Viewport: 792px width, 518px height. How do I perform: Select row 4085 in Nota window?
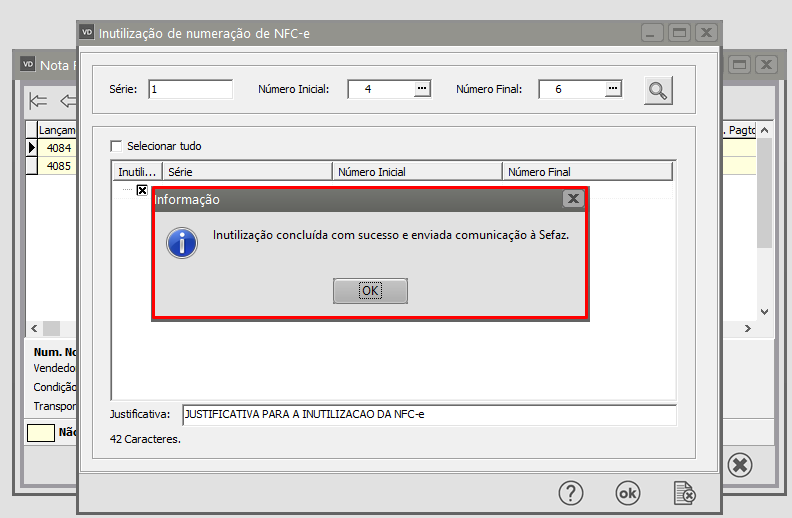click(59, 166)
